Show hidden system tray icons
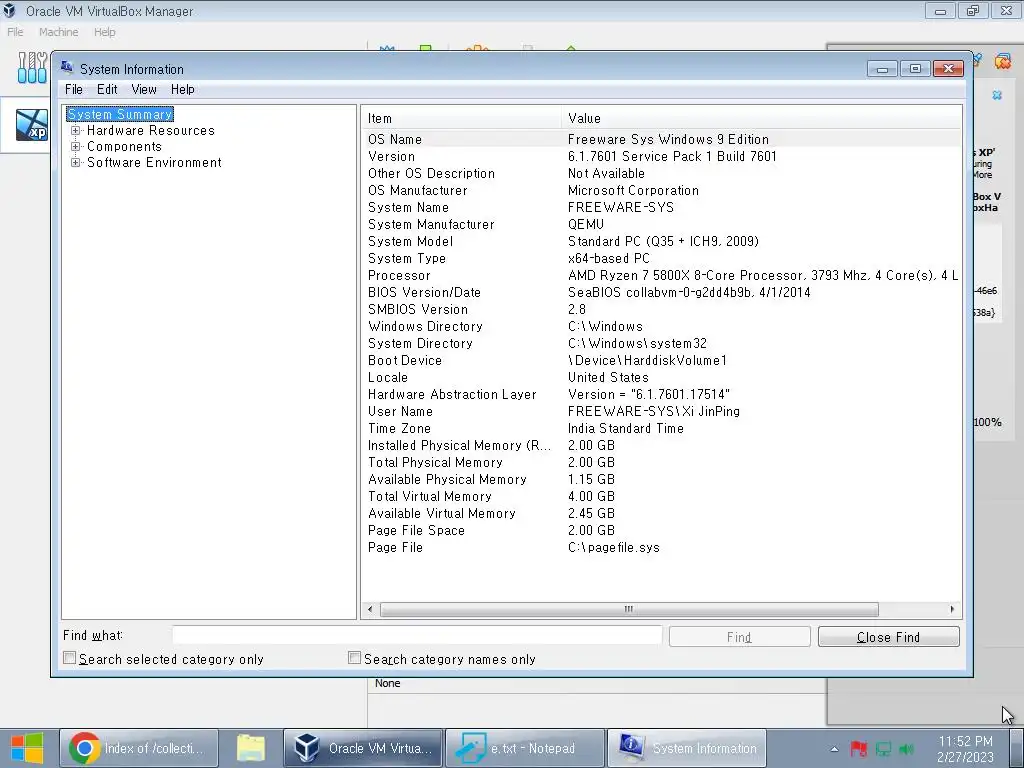The width and height of the screenshot is (1024, 768). 835,749
